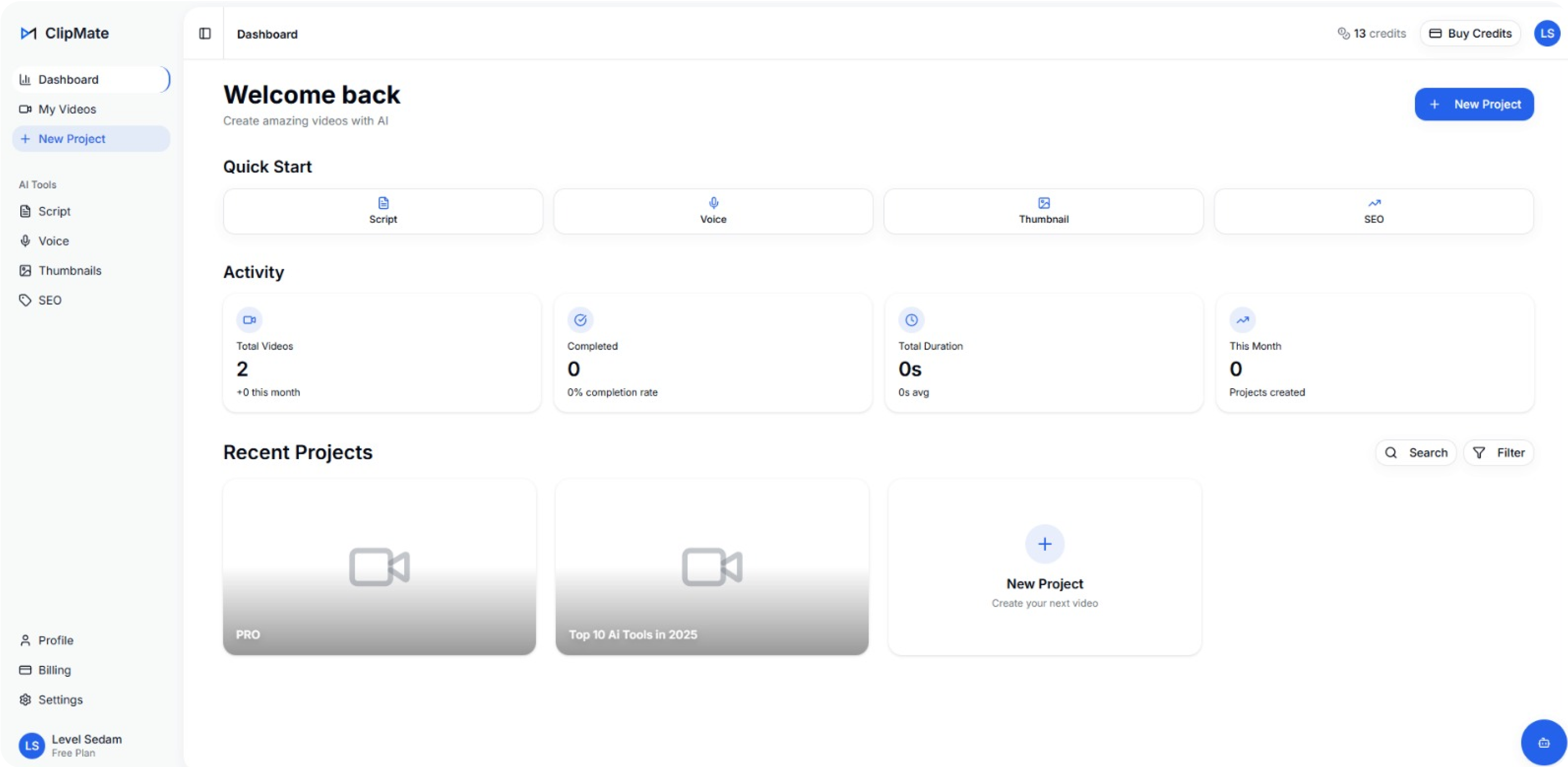Screen dimensions: 1568x767
Task: Click the Search field for recent projects
Action: point(1416,453)
